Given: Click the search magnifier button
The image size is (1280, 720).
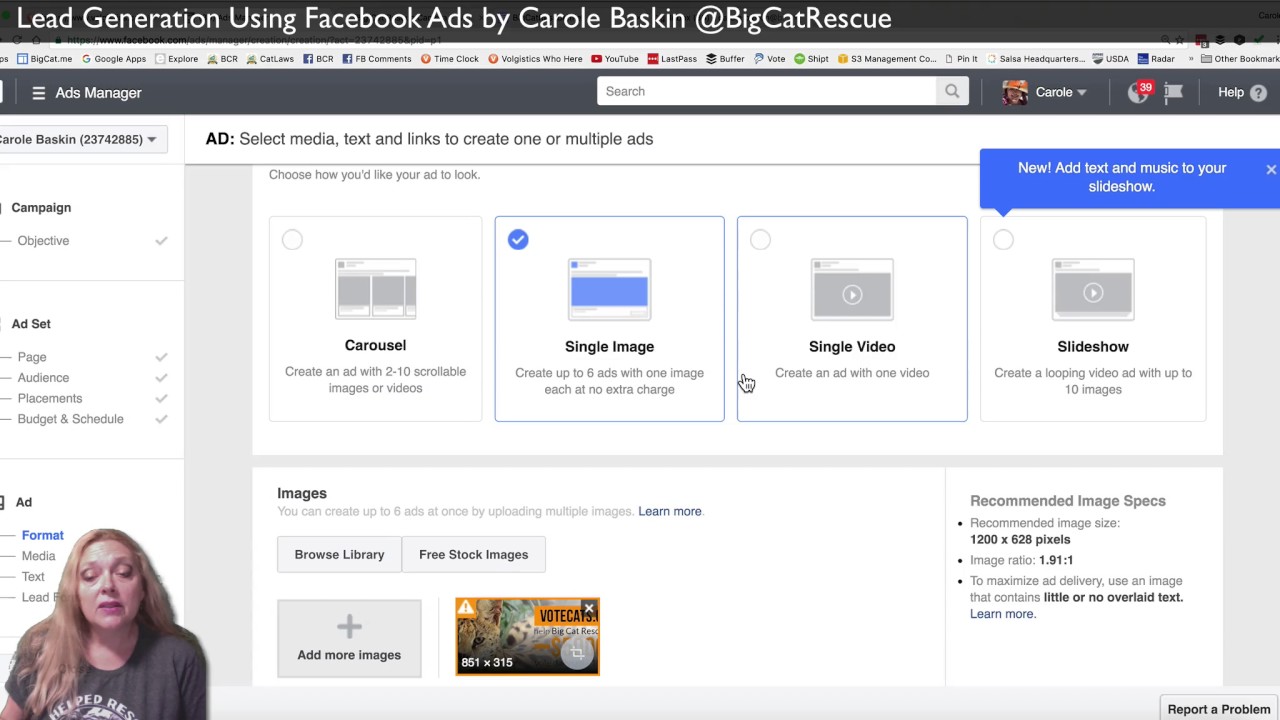Looking at the screenshot, I should tap(952, 91).
